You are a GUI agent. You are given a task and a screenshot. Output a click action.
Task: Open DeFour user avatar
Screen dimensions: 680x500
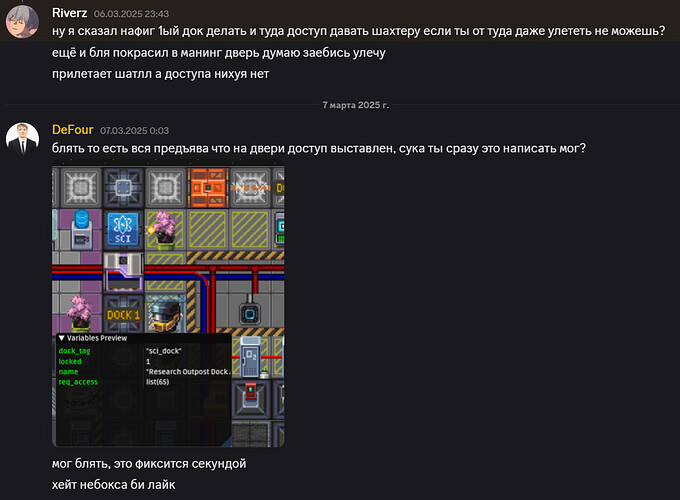point(22,138)
